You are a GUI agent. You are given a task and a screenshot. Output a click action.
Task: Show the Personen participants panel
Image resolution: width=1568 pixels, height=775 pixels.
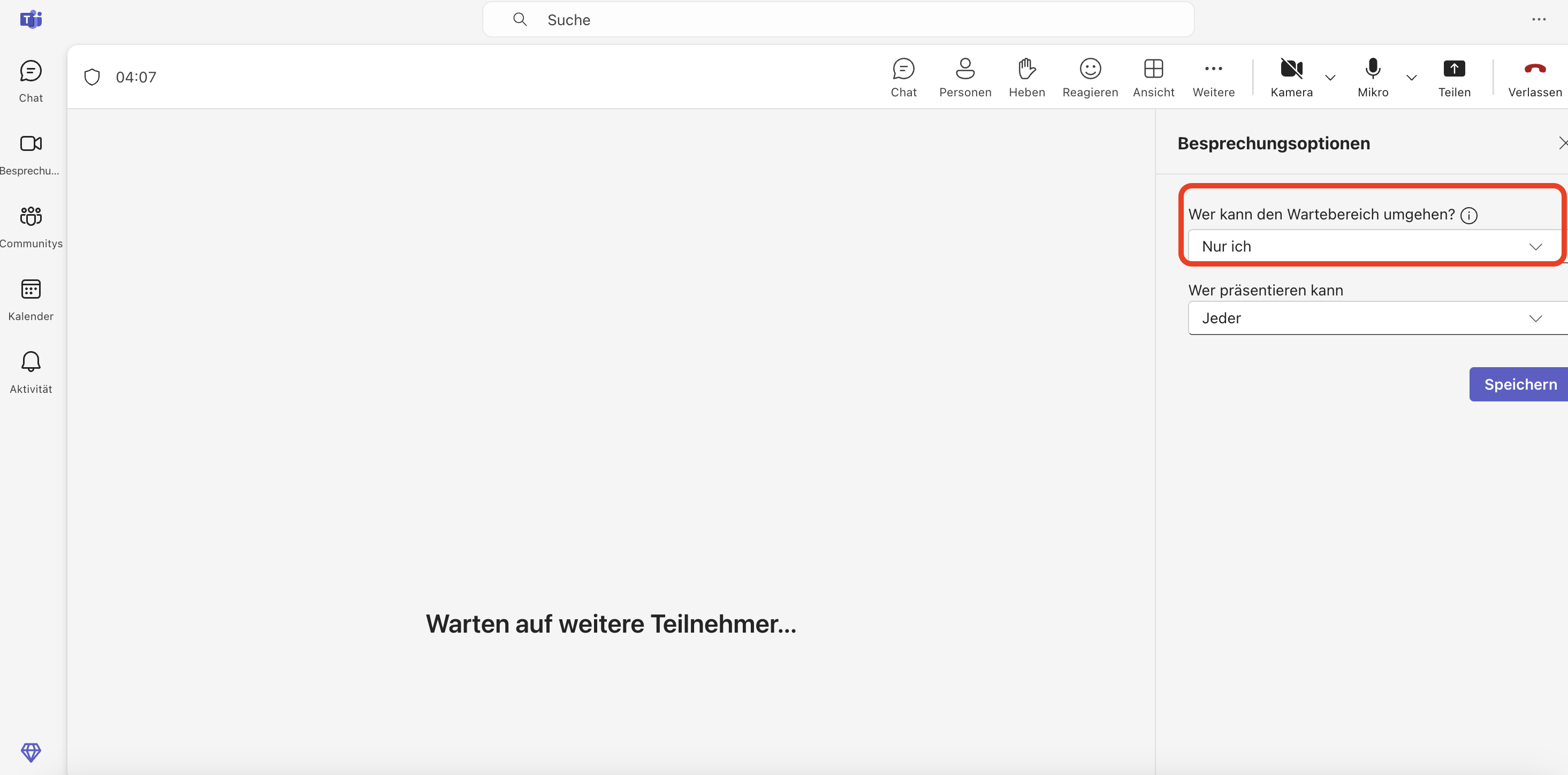[x=965, y=77]
